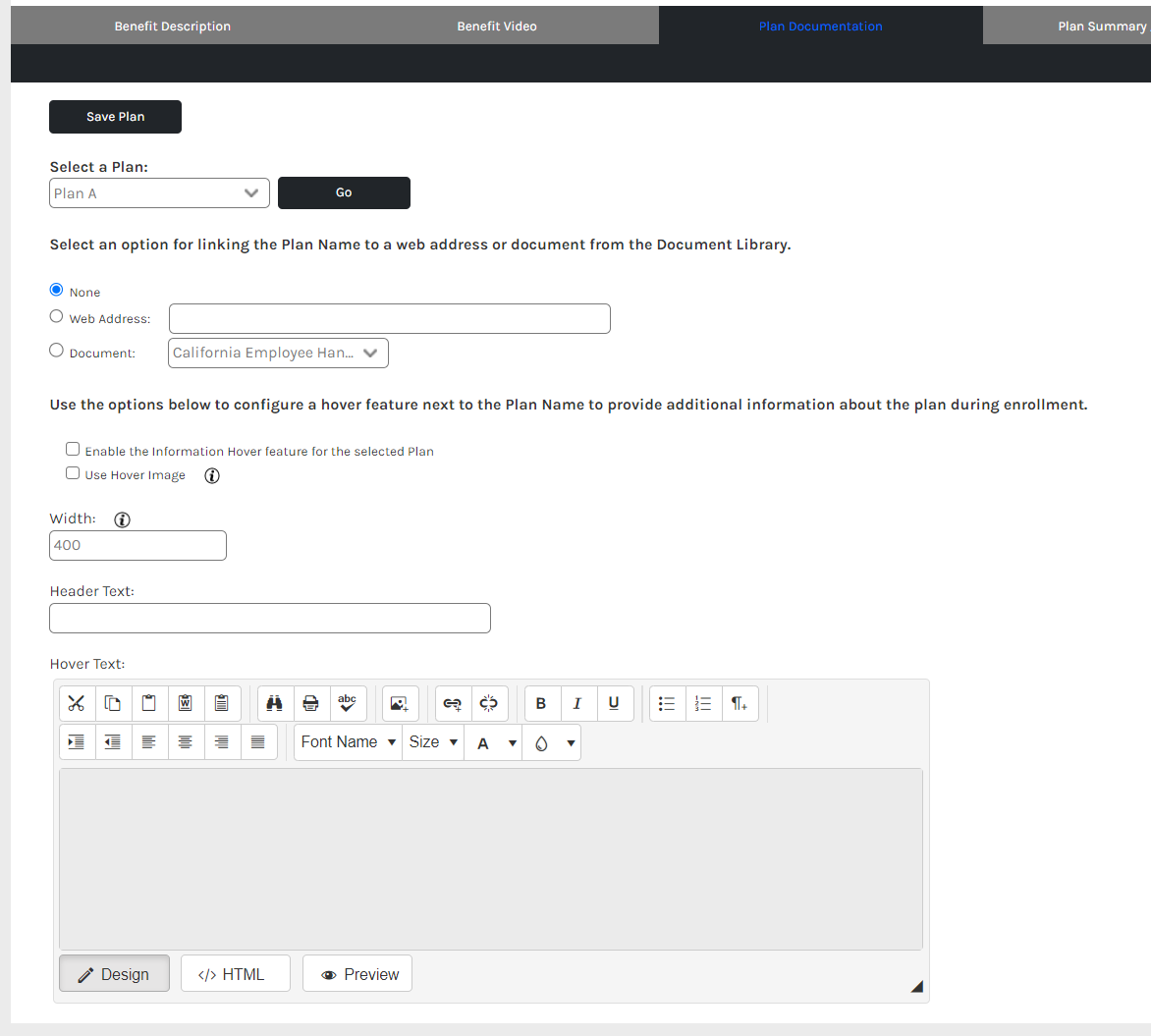Click the Cut scissors icon in editor
The height and width of the screenshot is (1036, 1151).
78,703
